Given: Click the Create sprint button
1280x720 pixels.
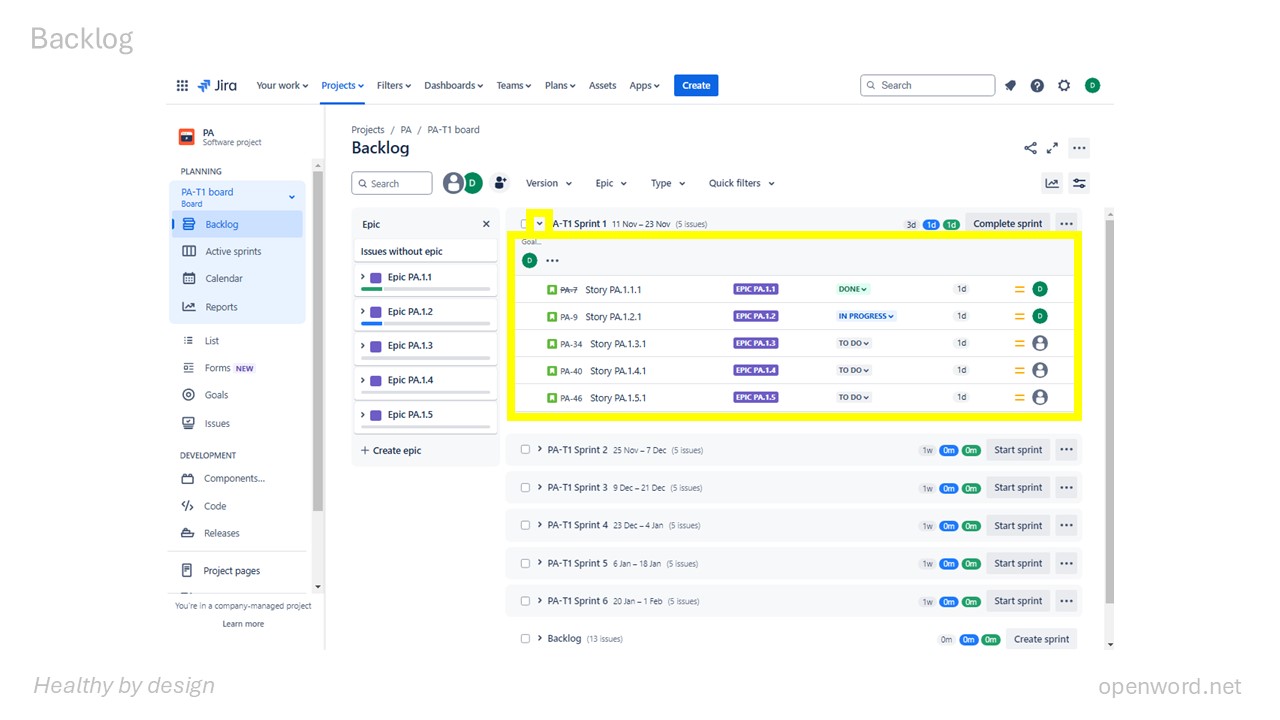Looking at the screenshot, I should click(1042, 639).
